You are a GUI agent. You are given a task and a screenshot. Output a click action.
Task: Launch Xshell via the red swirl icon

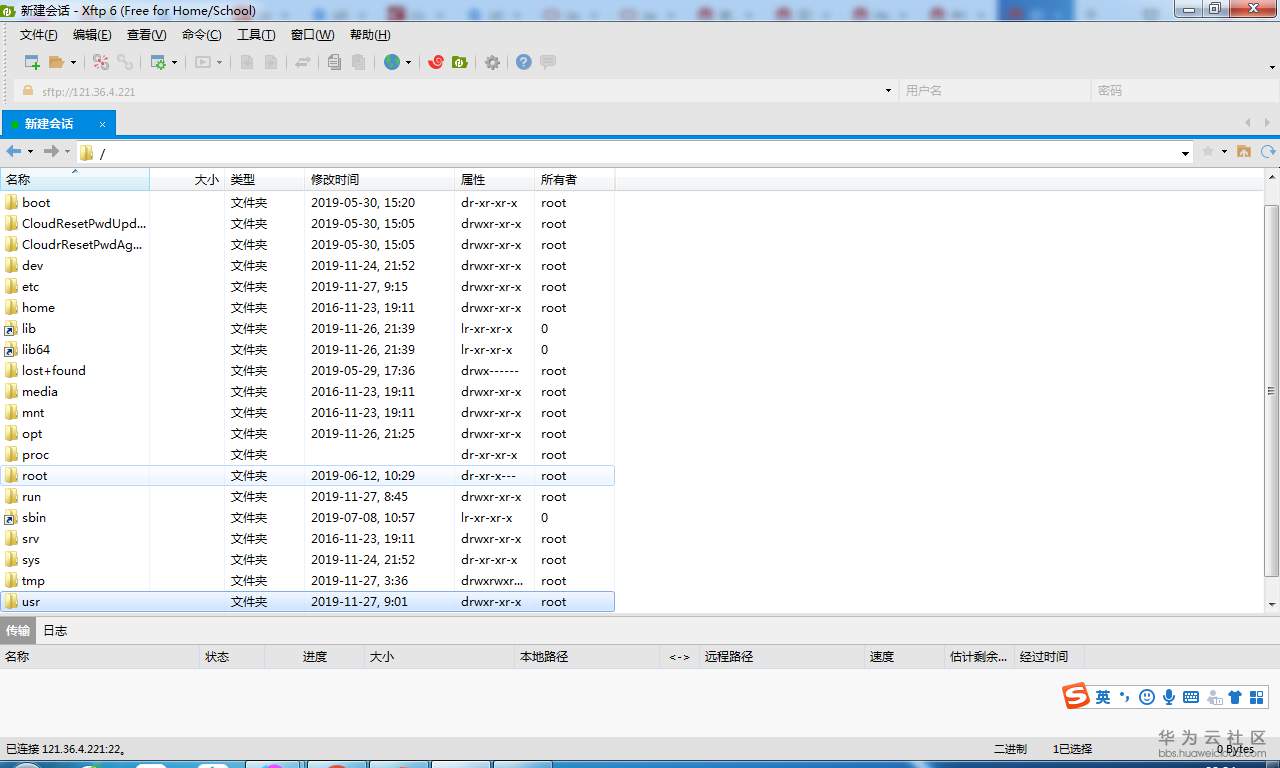435,62
